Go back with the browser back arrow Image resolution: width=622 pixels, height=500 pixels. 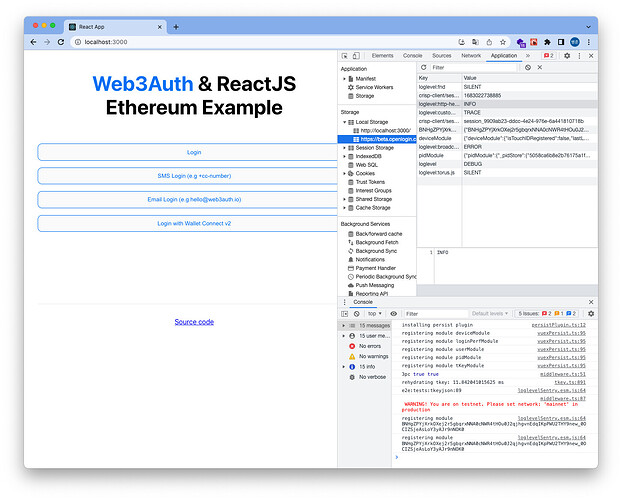(33, 42)
